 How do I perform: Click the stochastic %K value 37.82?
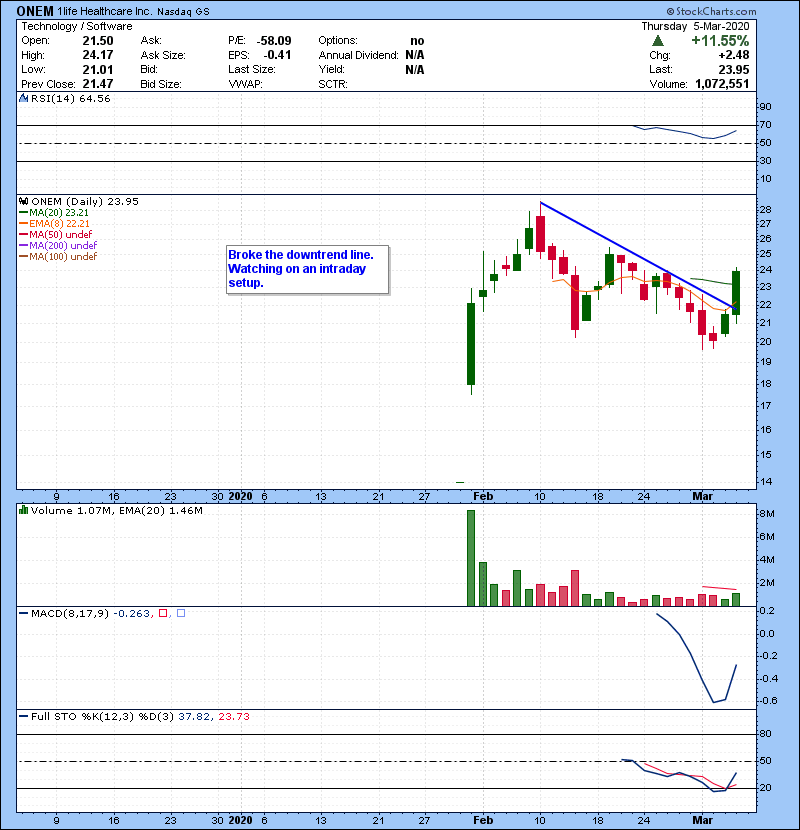tap(194, 717)
